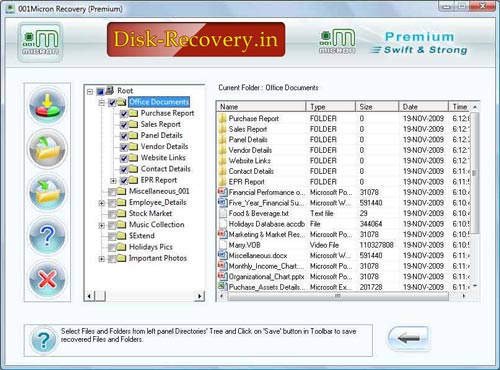Click the Financial Performance PowerPoint file icon
The width and height of the screenshot is (500, 370).
point(222,192)
